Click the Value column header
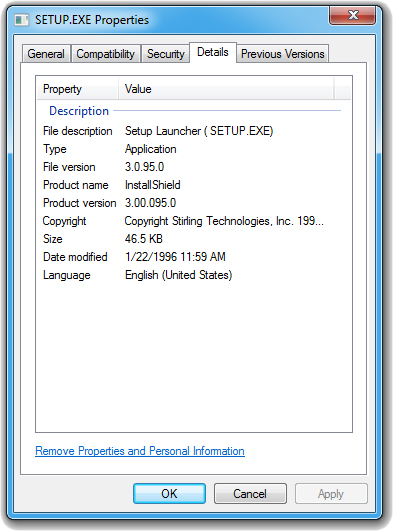 tap(226, 89)
